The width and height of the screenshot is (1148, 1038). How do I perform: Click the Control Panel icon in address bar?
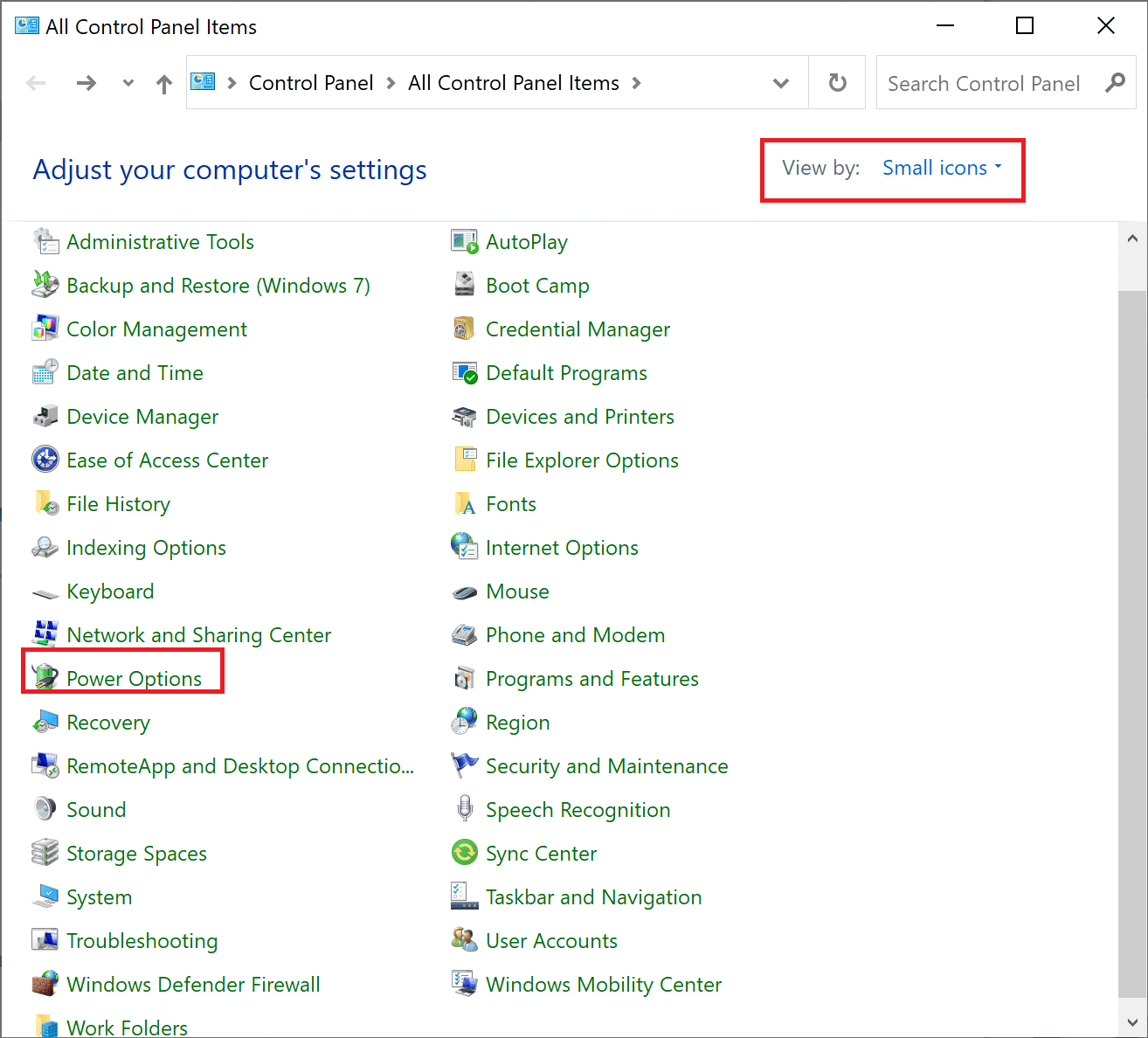tap(203, 82)
